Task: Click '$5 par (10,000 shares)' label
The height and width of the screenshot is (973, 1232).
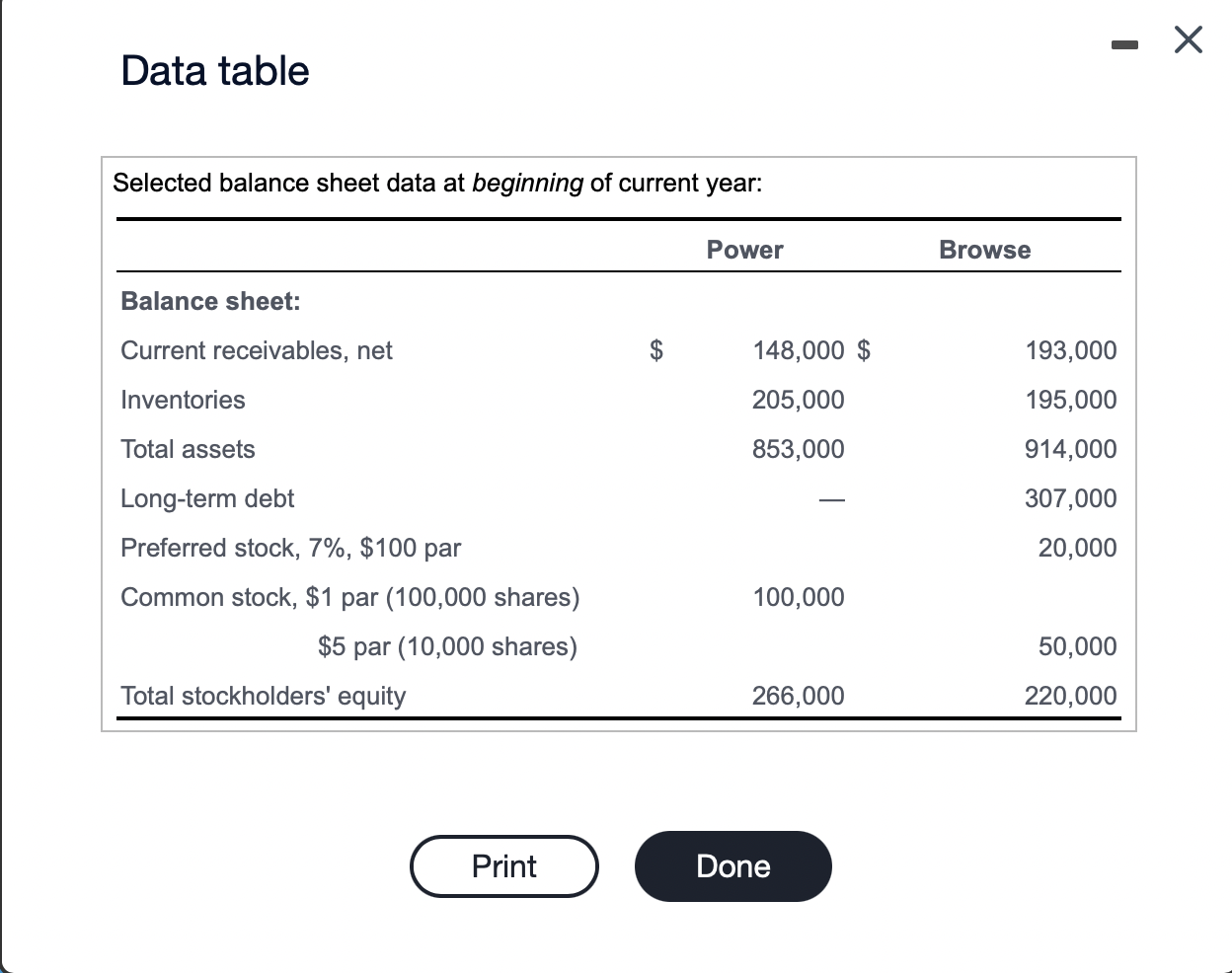Action: [x=448, y=646]
